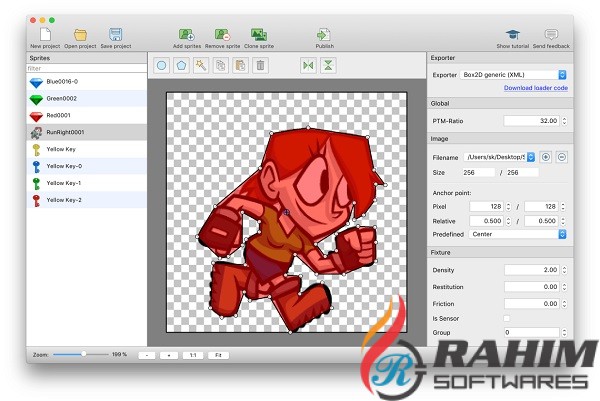Open the Predefined anchor dropdown
The height and width of the screenshot is (401, 600).
(x=517, y=234)
